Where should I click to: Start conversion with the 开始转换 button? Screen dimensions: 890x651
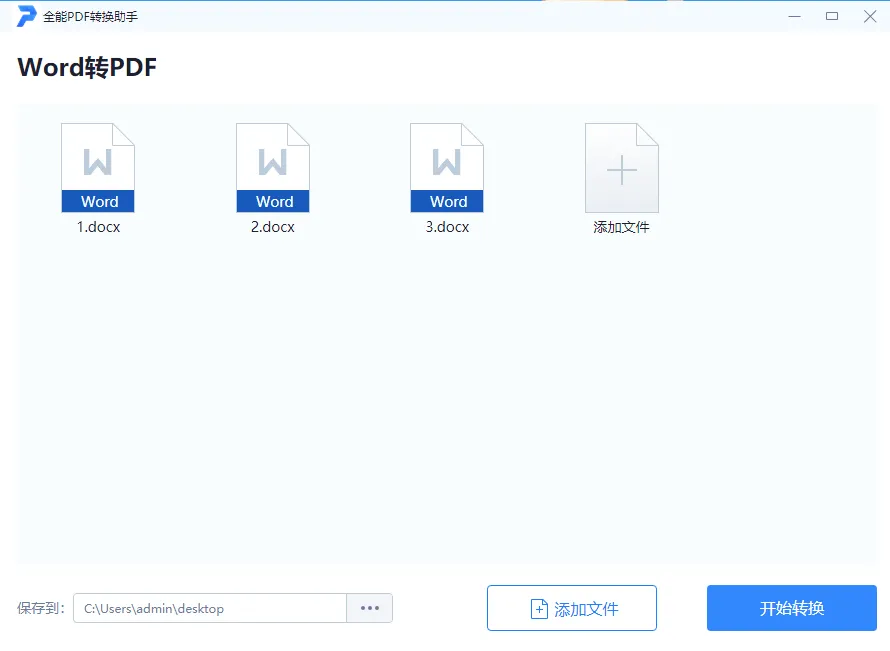coord(792,608)
